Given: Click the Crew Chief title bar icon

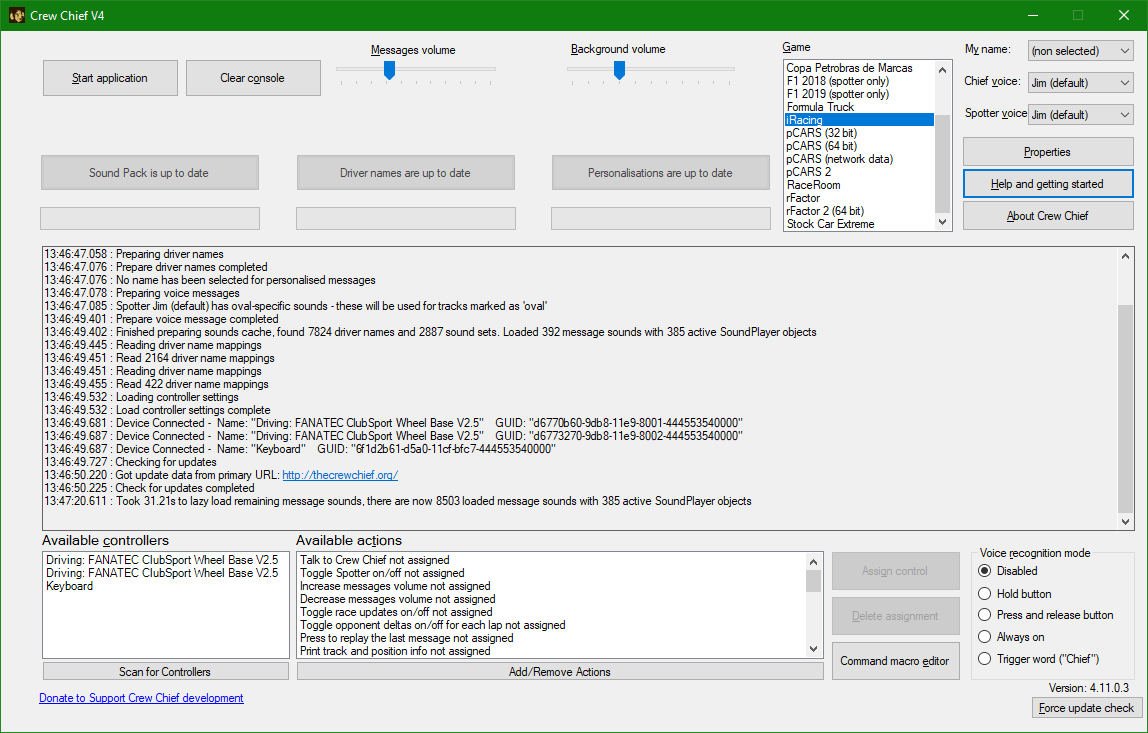Looking at the screenshot, I should (x=17, y=15).
